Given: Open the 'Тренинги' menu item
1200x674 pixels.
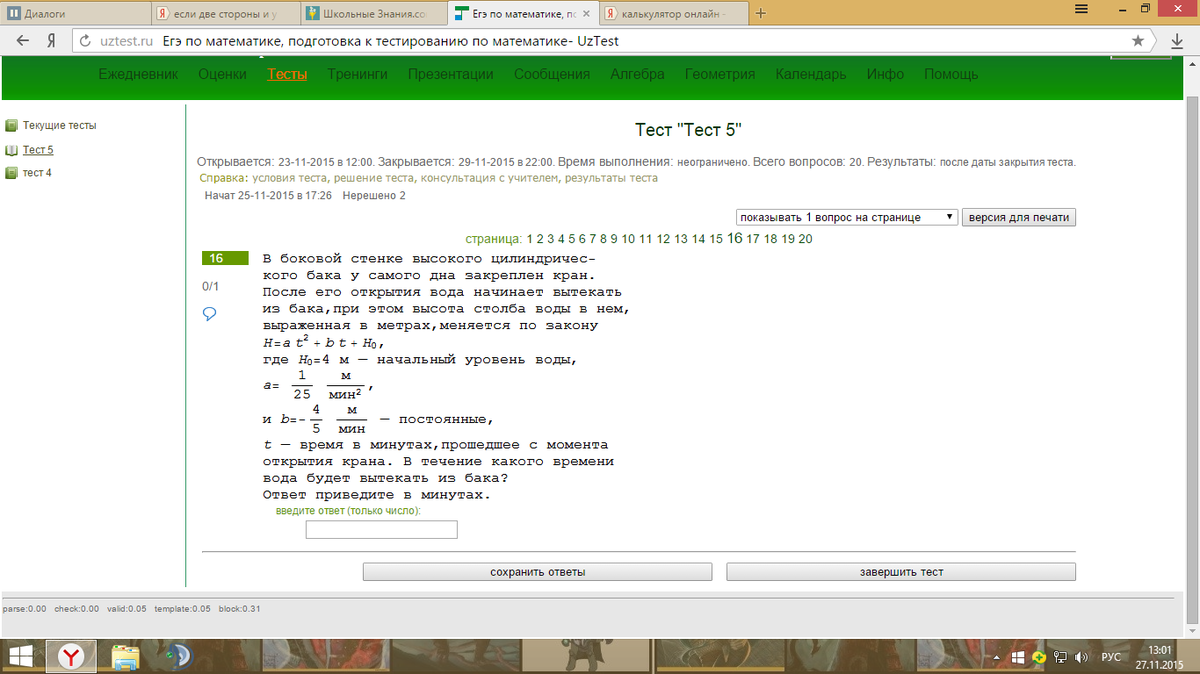Looking at the screenshot, I should point(357,74).
